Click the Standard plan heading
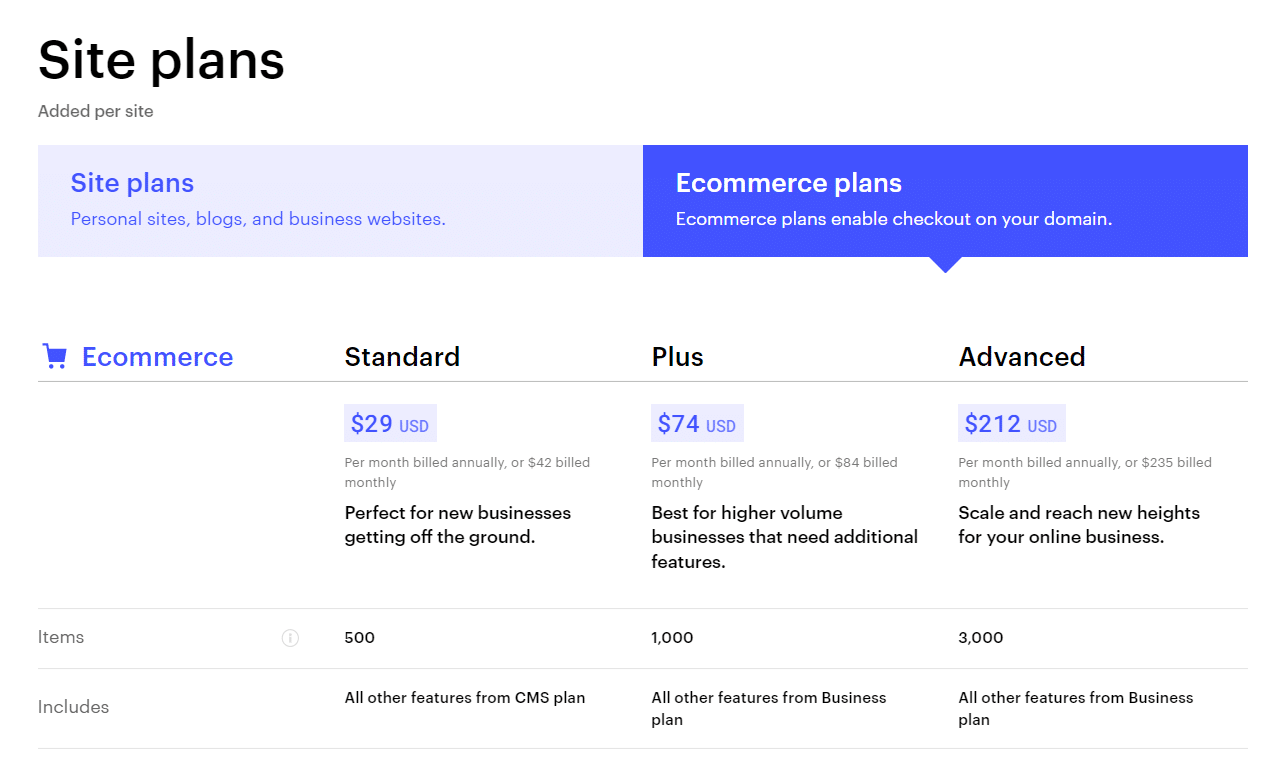 tap(402, 356)
